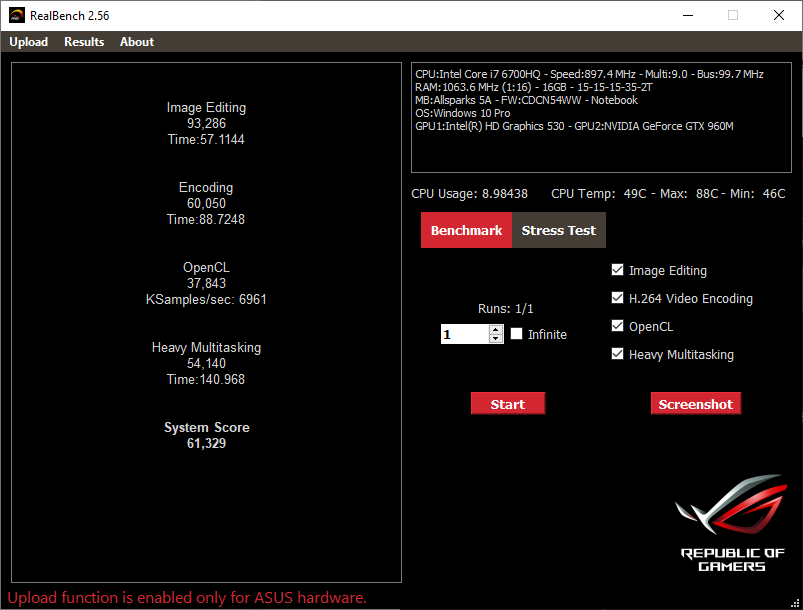Screen dimensions: 803x610
Task: Click the MB:Allsparks 5A info line
Action: point(526,100)
